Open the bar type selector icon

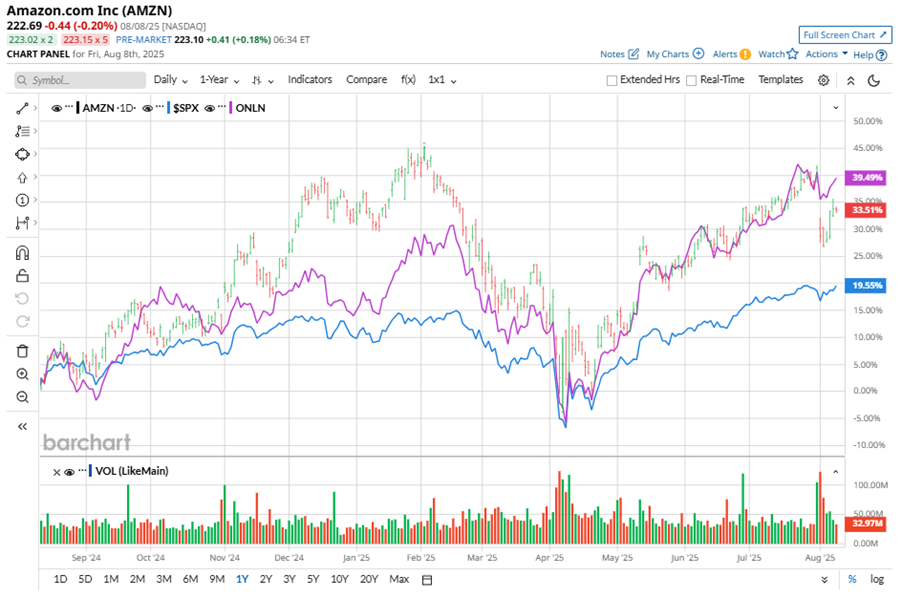coord(262,80)
